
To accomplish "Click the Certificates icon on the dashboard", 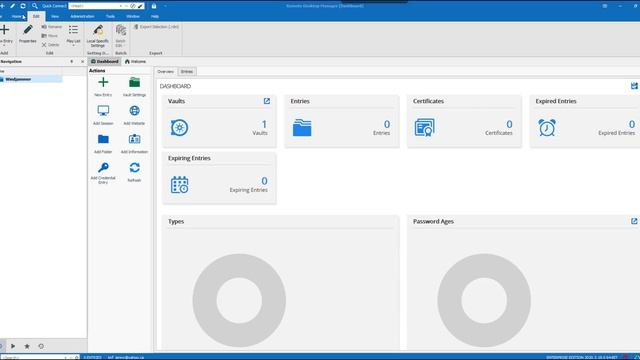I will pyautogui.click(x=424, y=128).
